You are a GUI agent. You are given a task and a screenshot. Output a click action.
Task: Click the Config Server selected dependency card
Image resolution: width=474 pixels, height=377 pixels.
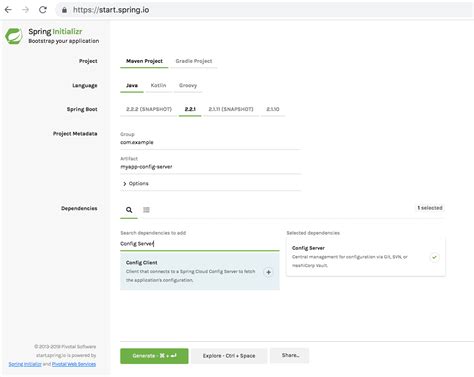[366, 257]
